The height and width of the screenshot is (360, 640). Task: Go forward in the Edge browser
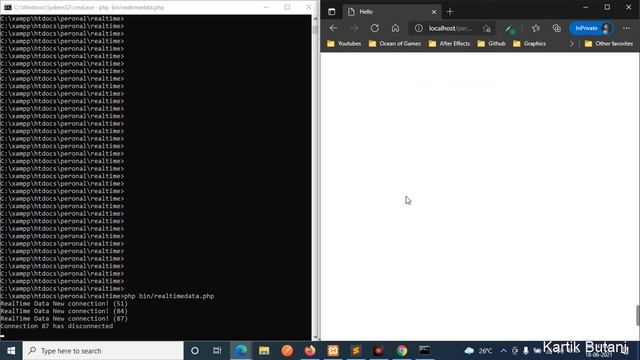tap(354, 28)
